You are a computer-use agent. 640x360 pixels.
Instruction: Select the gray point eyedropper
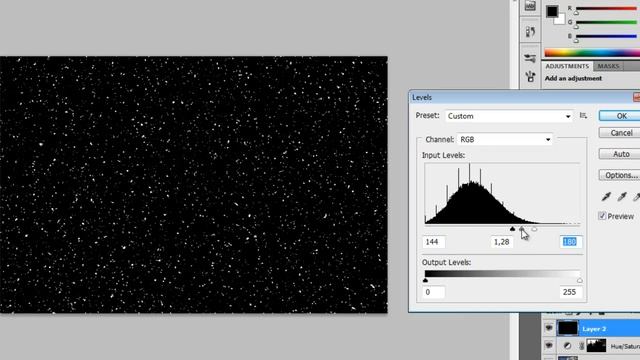tap(622, 197)
